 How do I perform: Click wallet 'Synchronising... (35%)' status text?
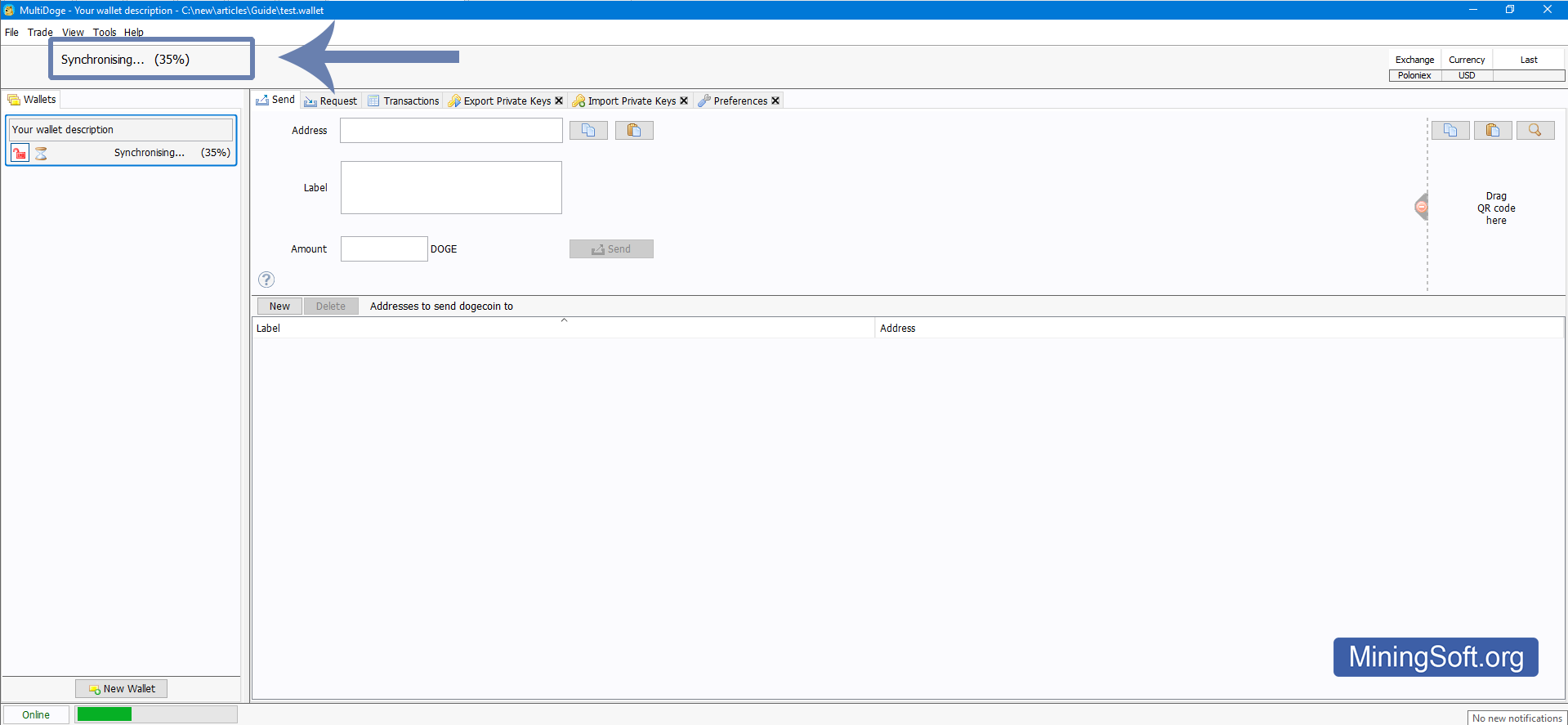pos(172,153)
